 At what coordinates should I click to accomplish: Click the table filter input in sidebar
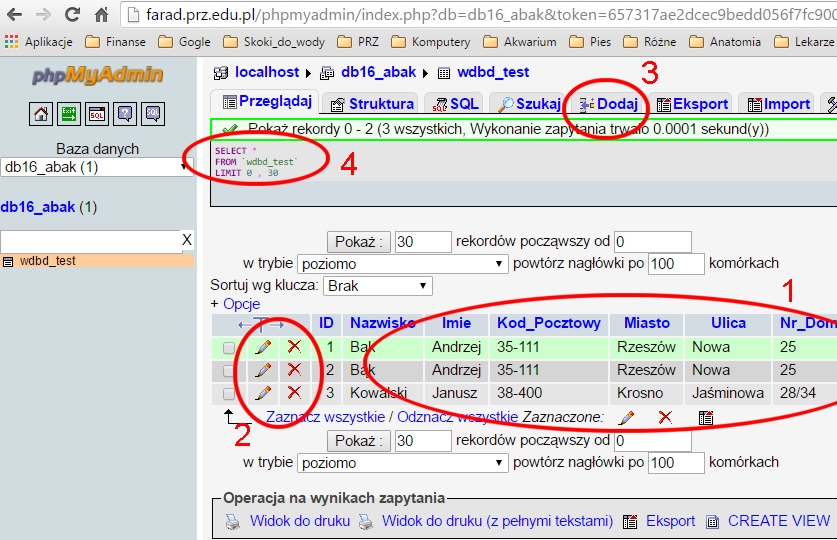coord(91,241)
